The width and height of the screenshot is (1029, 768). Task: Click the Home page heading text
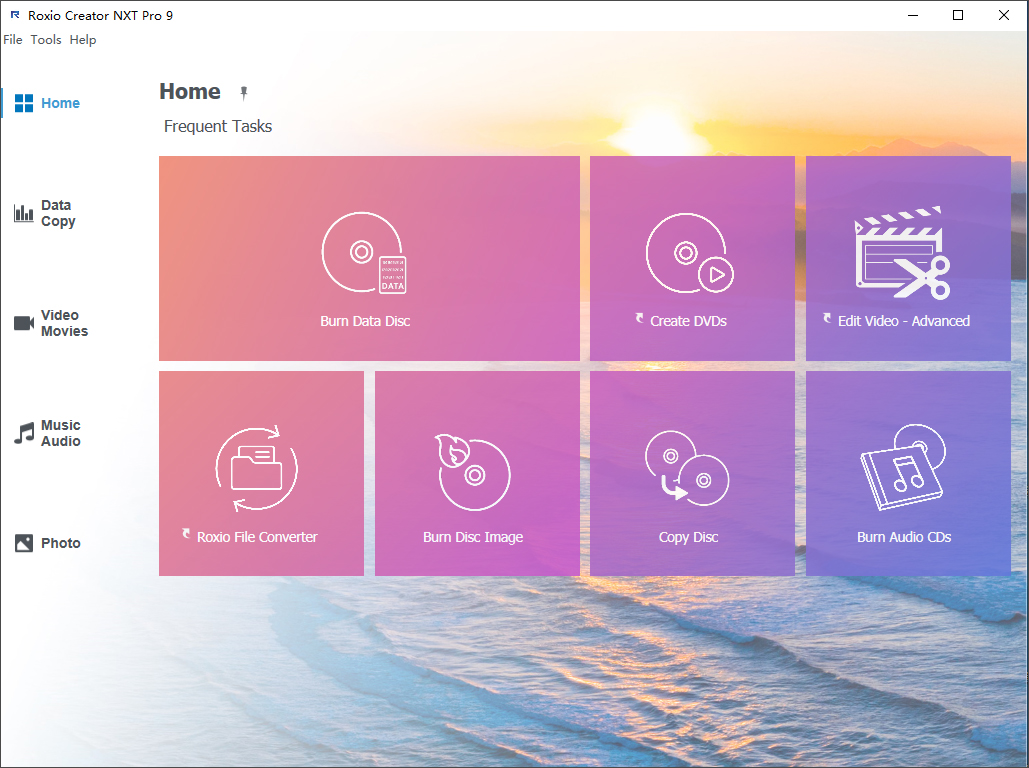[x=190, y=91]
